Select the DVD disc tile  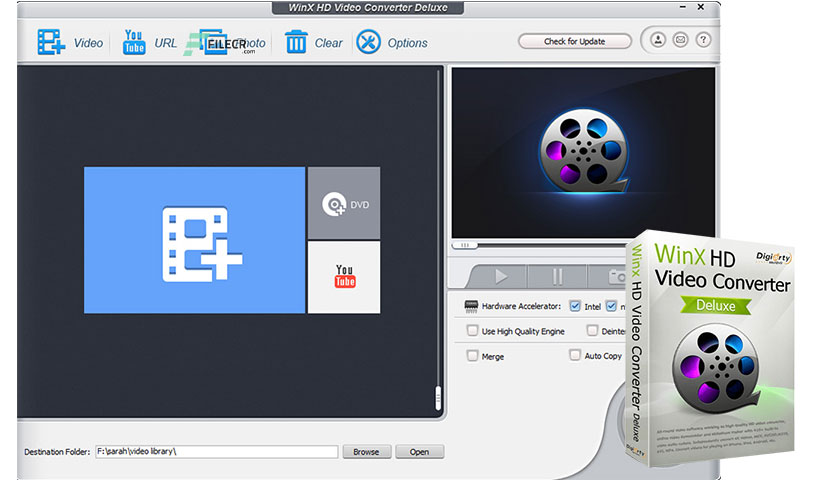(x=344, y=203)
